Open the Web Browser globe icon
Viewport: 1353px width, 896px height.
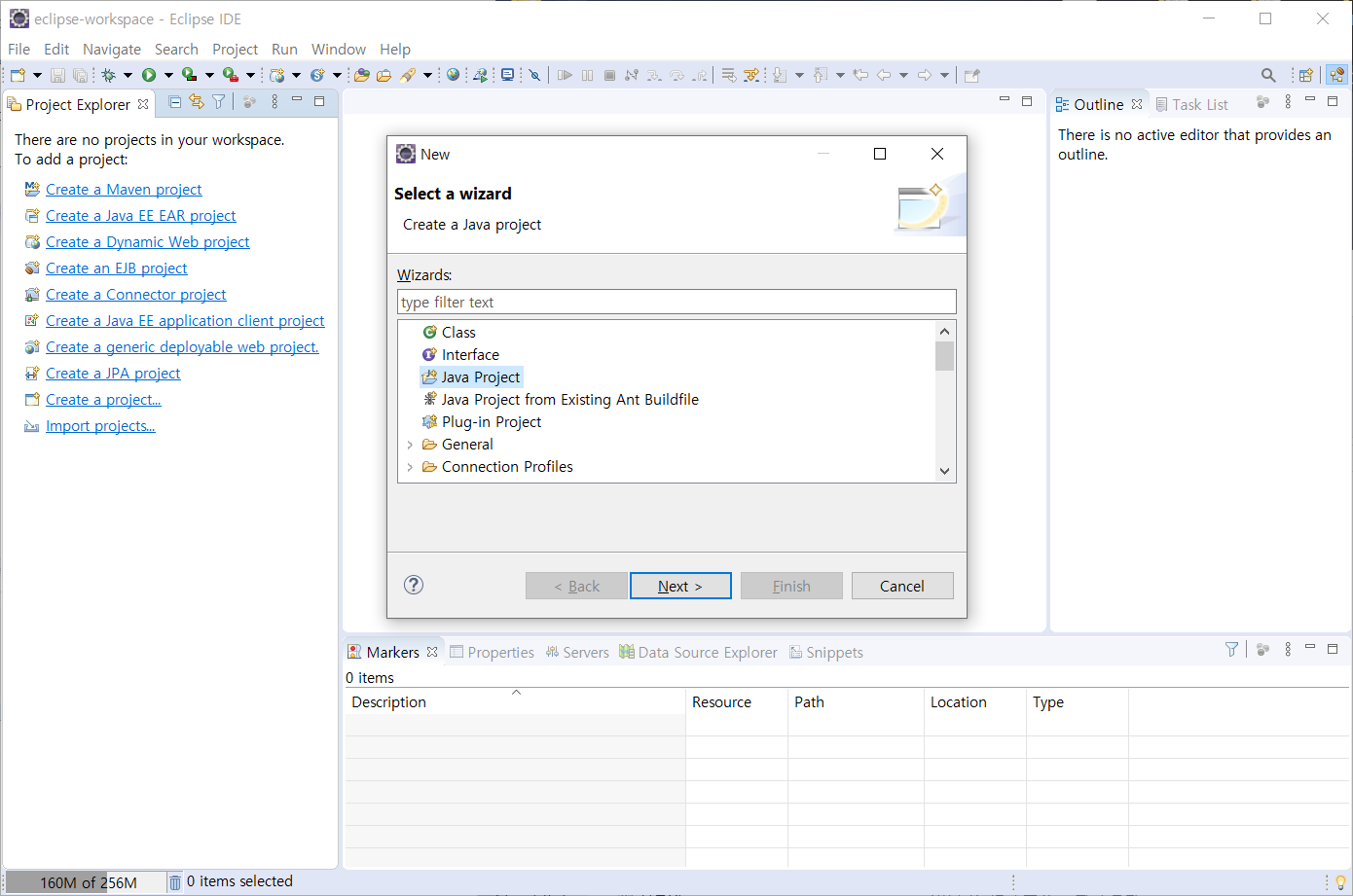[453, 75]
